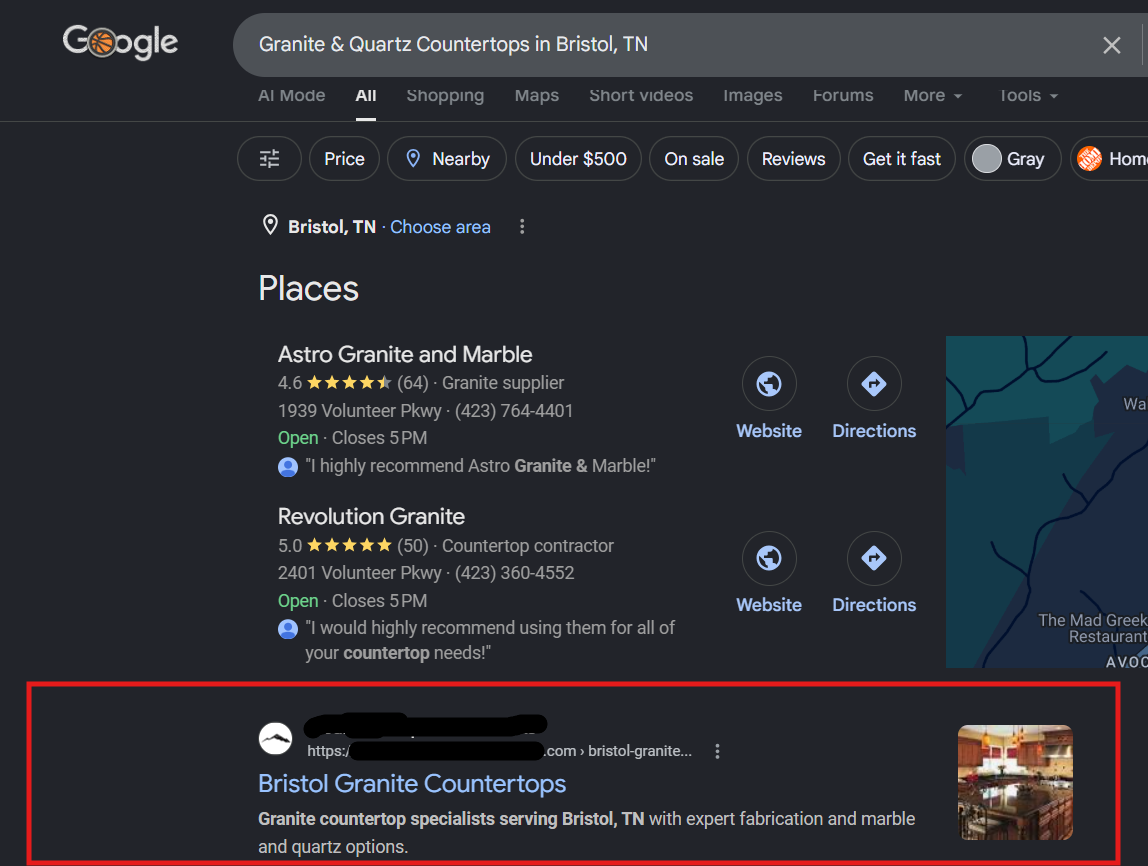Select the Price filter chip
This screenshot has height=866, width=1148.
[x=344, y=159]
